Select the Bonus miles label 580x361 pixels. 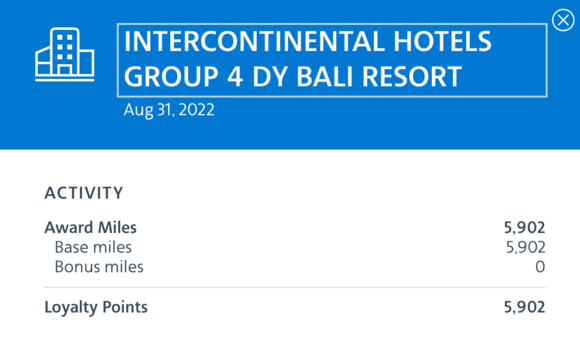click(x=99, y=267)
